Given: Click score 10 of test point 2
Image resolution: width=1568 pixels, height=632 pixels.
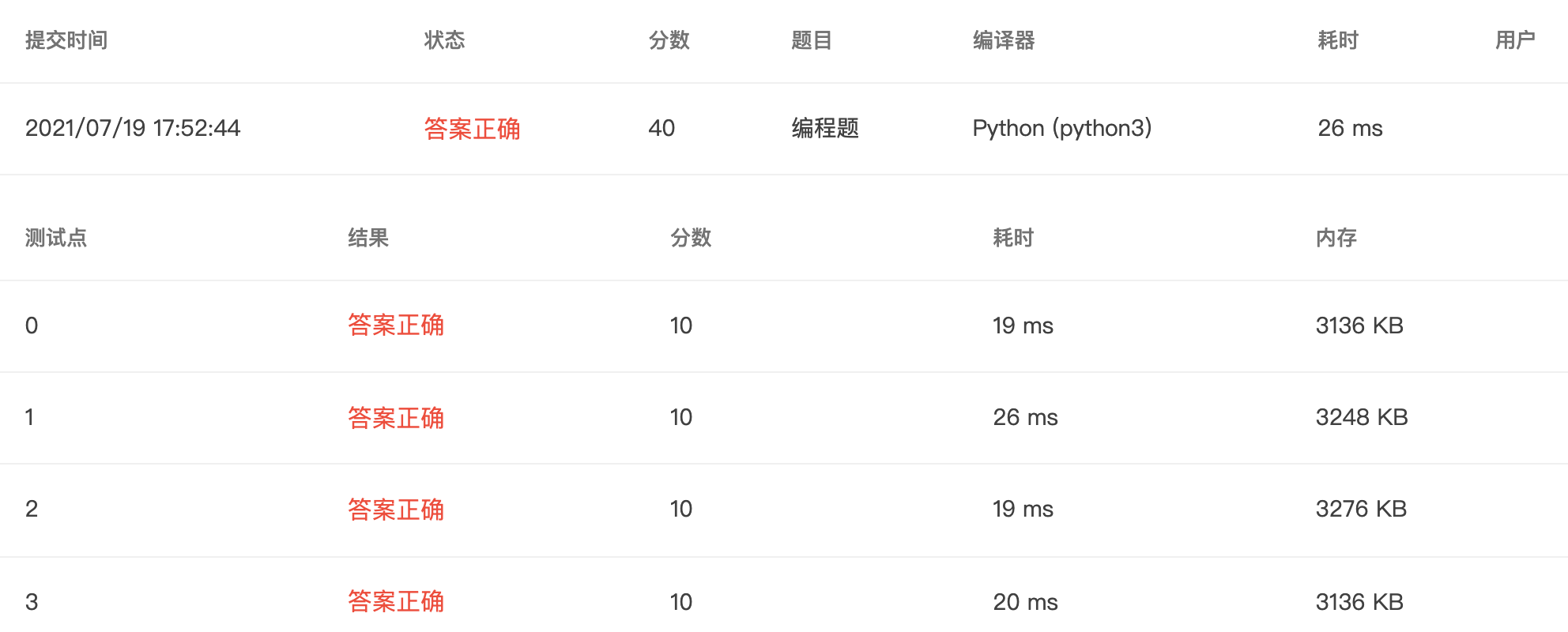Looking at the screenshot, I should coord(681,509).
